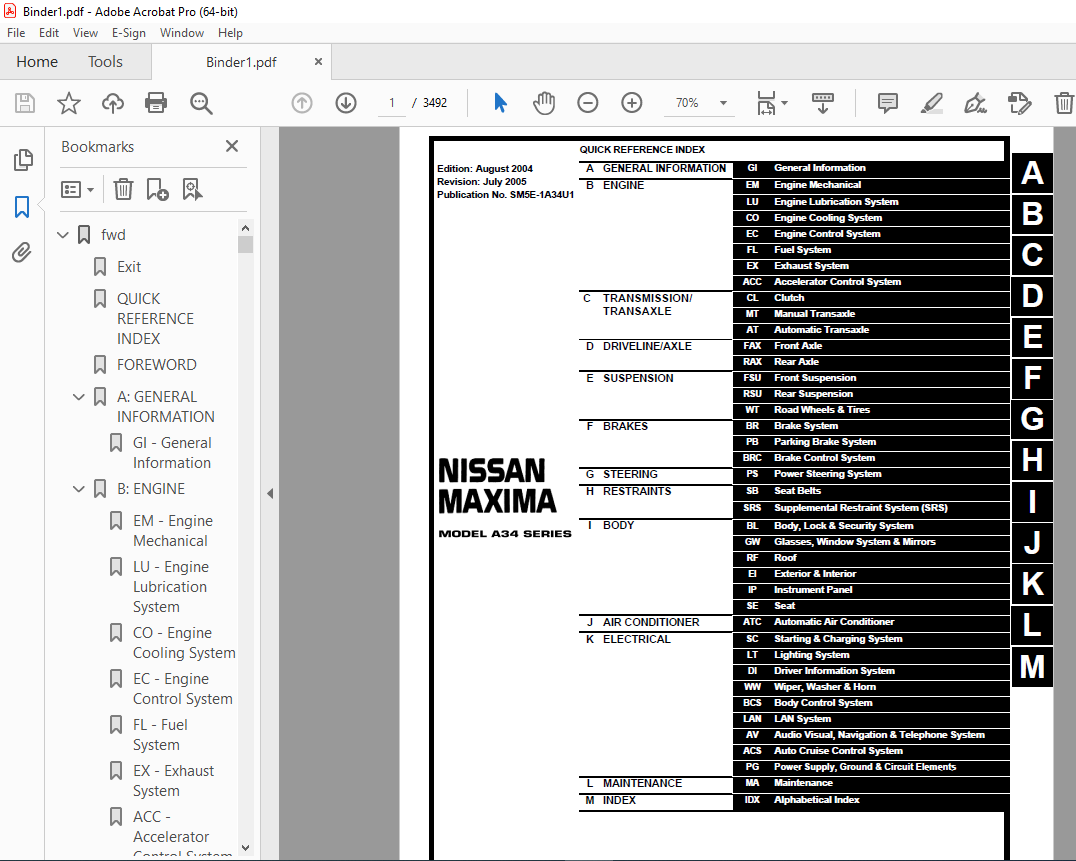Screen dimensions: 1076x861
Task: Open the Fit page options icon
Action: (771, 103)
